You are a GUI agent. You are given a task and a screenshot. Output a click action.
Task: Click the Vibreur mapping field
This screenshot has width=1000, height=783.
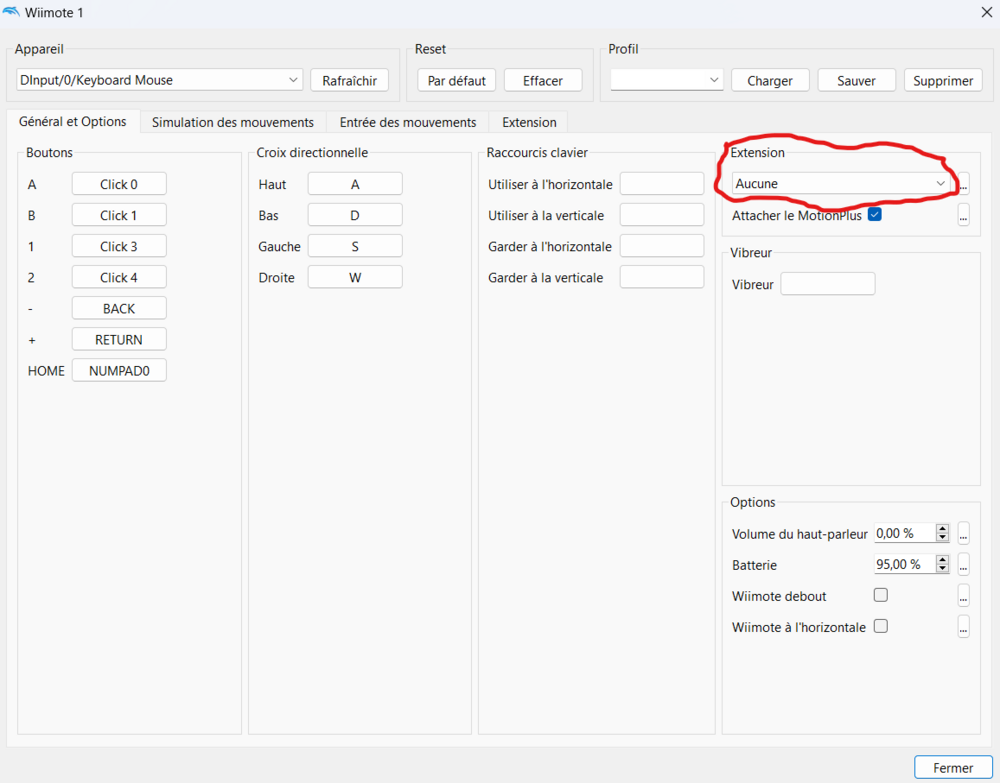(x=827, y=284)
